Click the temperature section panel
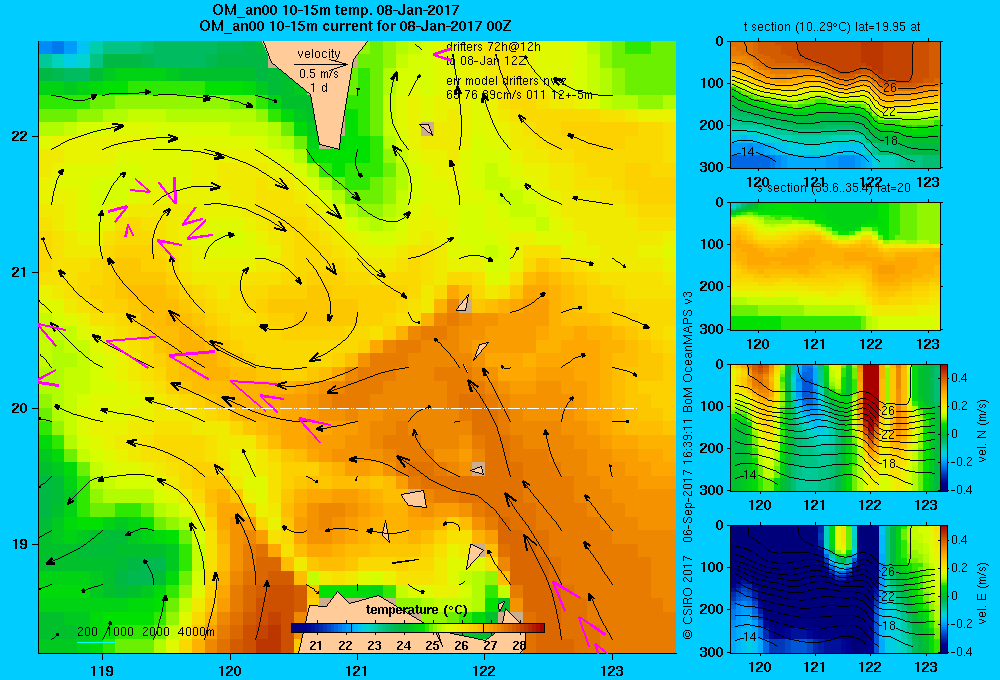The width and height of the screenshot is (1000, 680). [835, 105]
